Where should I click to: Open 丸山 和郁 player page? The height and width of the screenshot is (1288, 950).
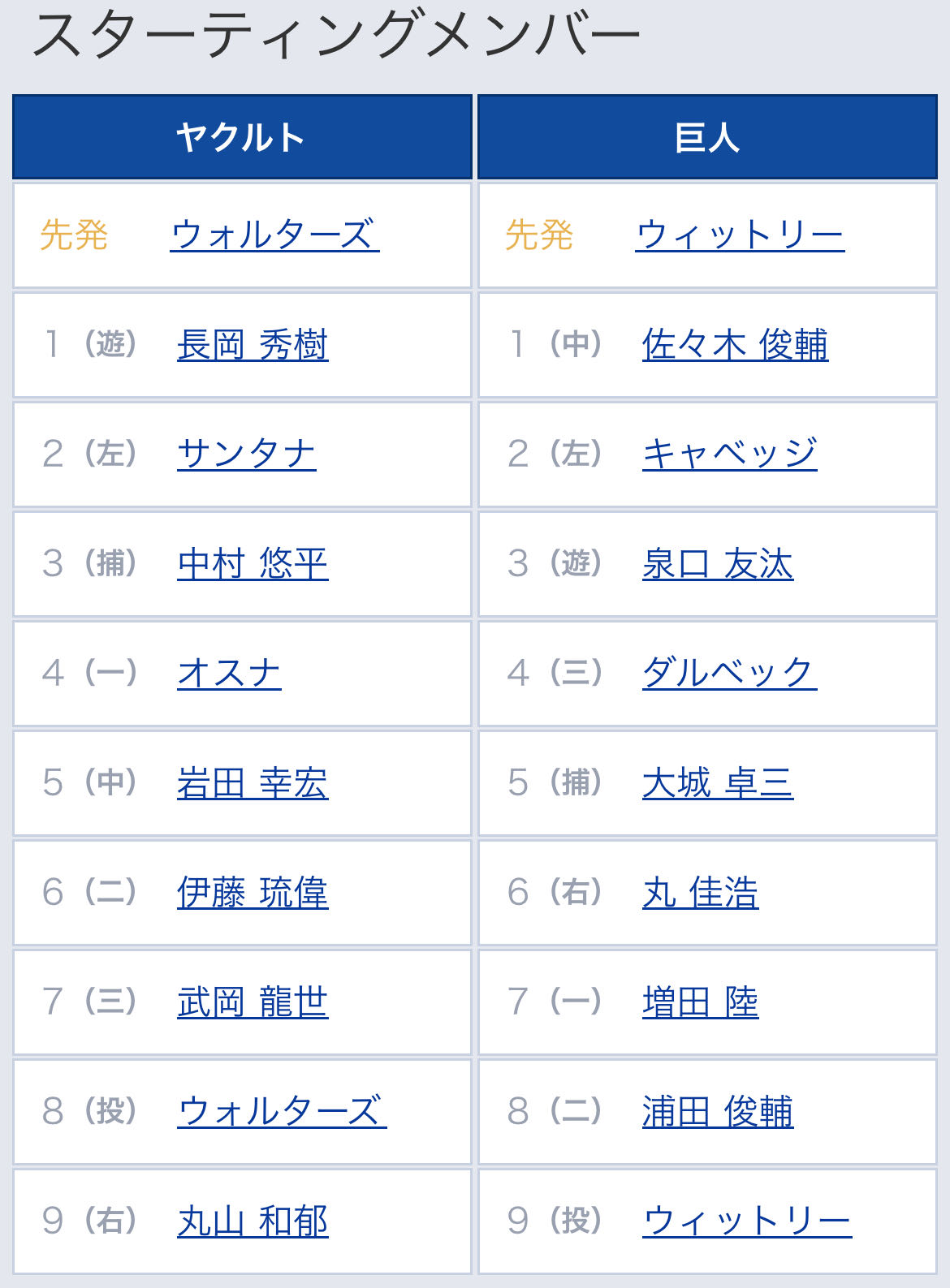click(253, 1221)
